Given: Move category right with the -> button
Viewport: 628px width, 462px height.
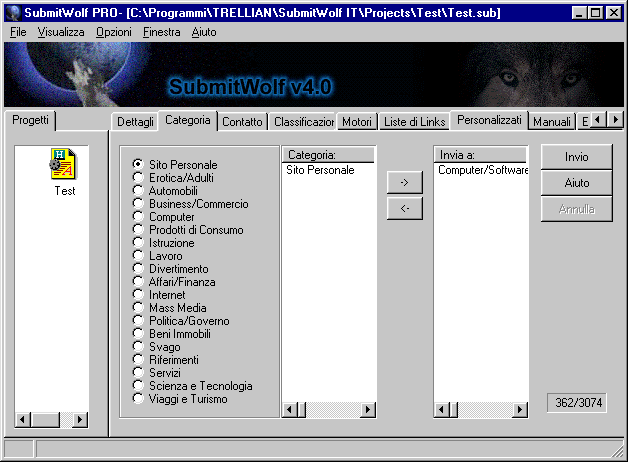Looking at the screenshot, I should (x=405, y=182).
